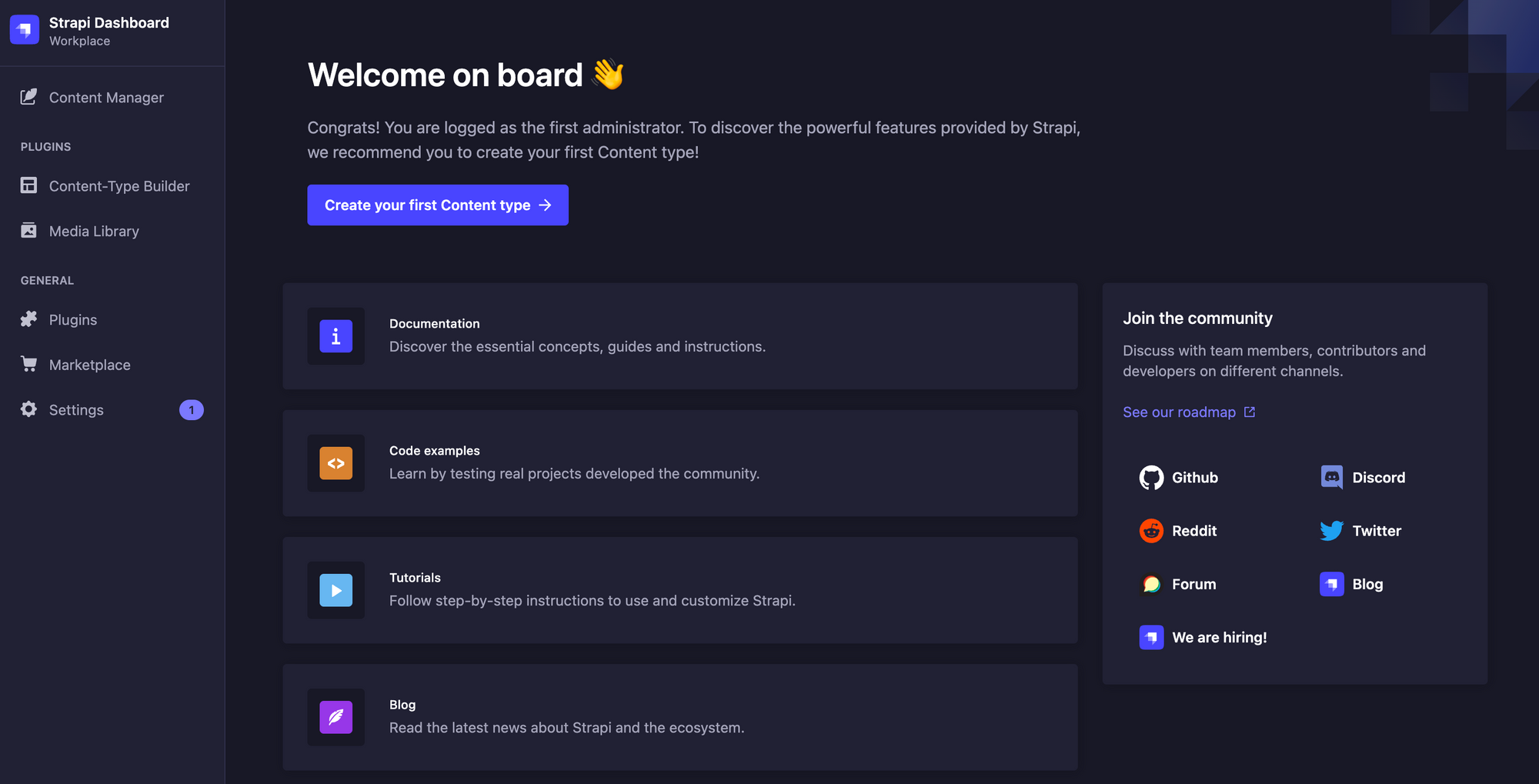Click the Discord icon
Viewport: 1539px width, 784px height.
point(1331,477)
